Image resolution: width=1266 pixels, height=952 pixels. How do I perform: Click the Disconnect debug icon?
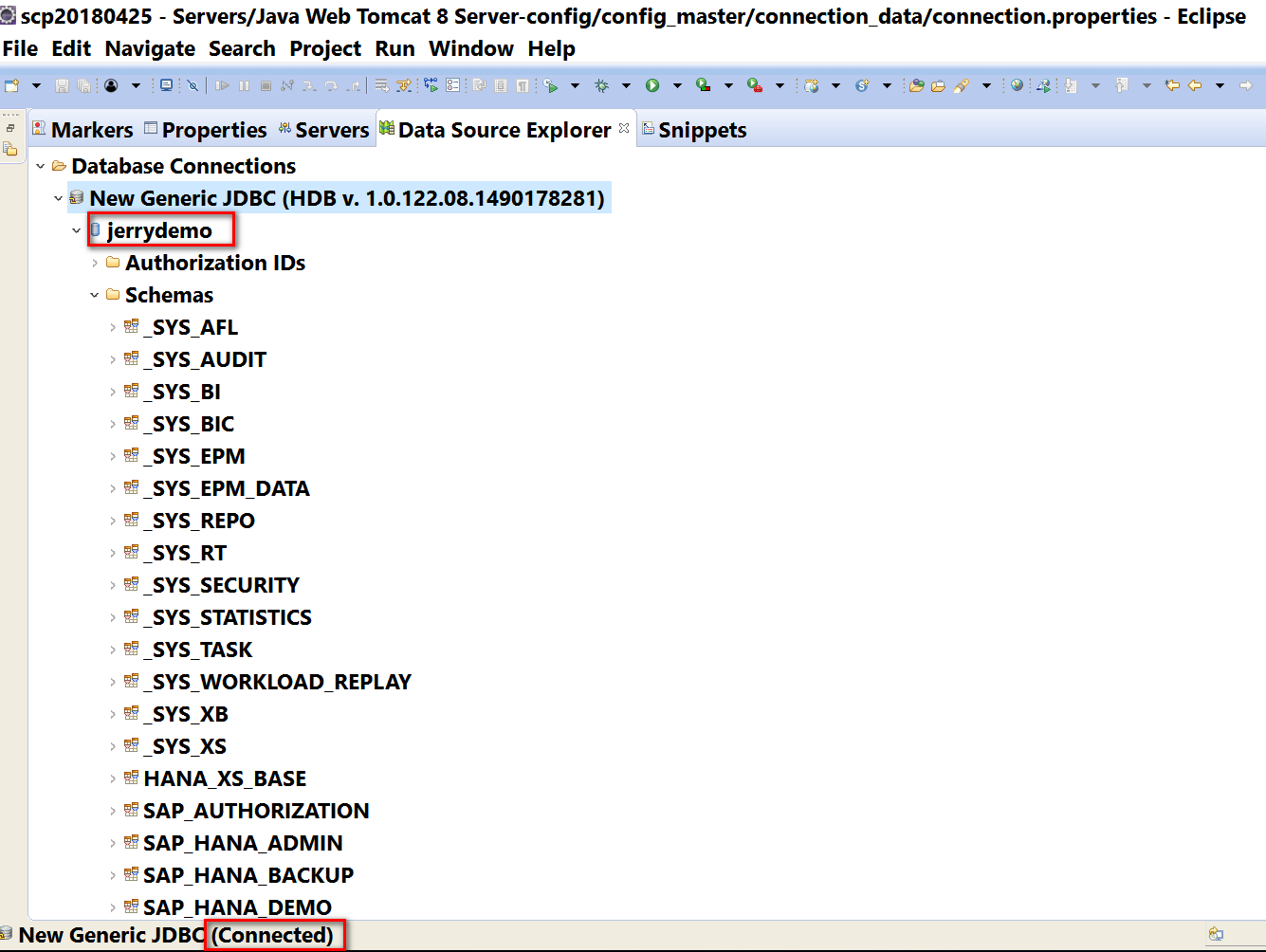coord(287,85)
